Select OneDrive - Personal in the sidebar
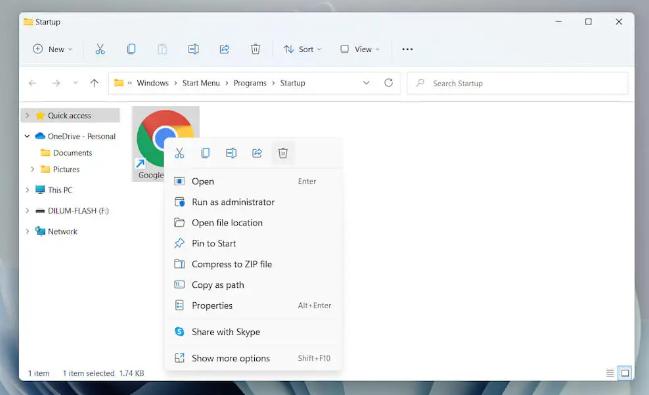Viewport: 649px width, 395px height. 82,136
